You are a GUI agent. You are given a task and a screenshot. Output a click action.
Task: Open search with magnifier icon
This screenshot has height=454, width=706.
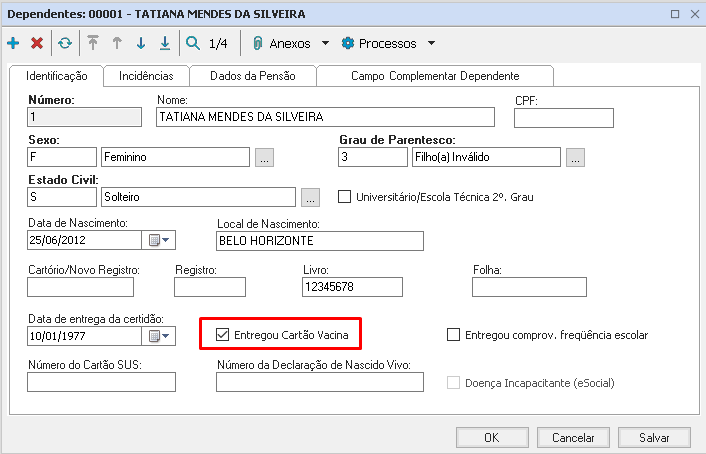click(193, 43)
